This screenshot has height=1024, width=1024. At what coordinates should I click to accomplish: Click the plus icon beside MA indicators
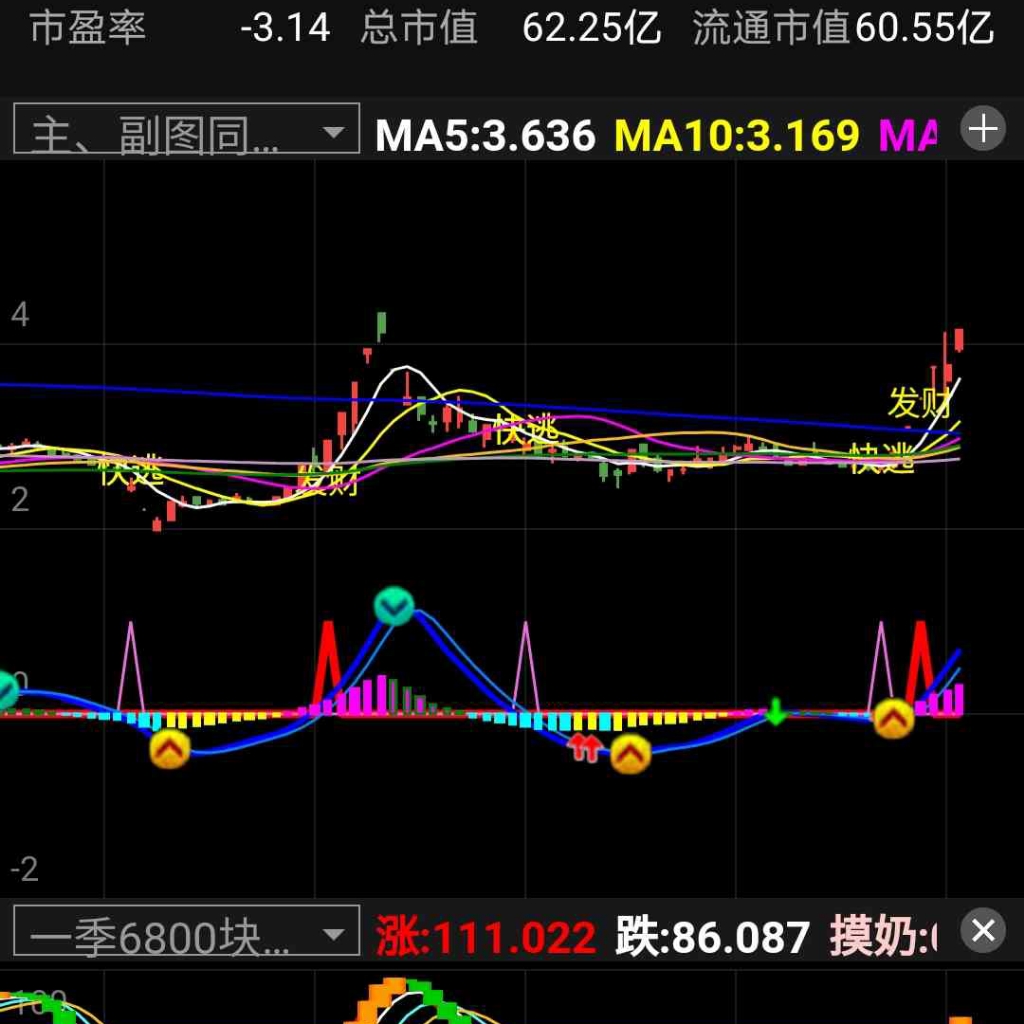pos(983,129)
